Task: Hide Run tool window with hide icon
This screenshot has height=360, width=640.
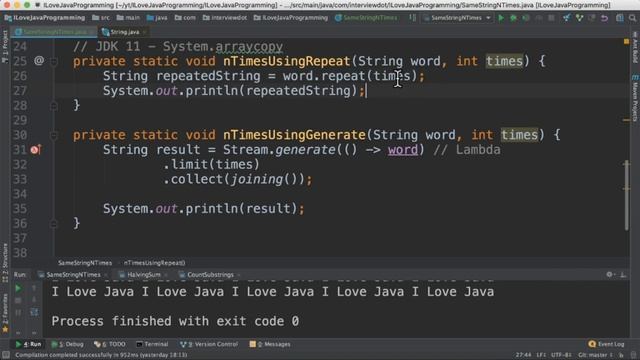Action: pos(623,275)
